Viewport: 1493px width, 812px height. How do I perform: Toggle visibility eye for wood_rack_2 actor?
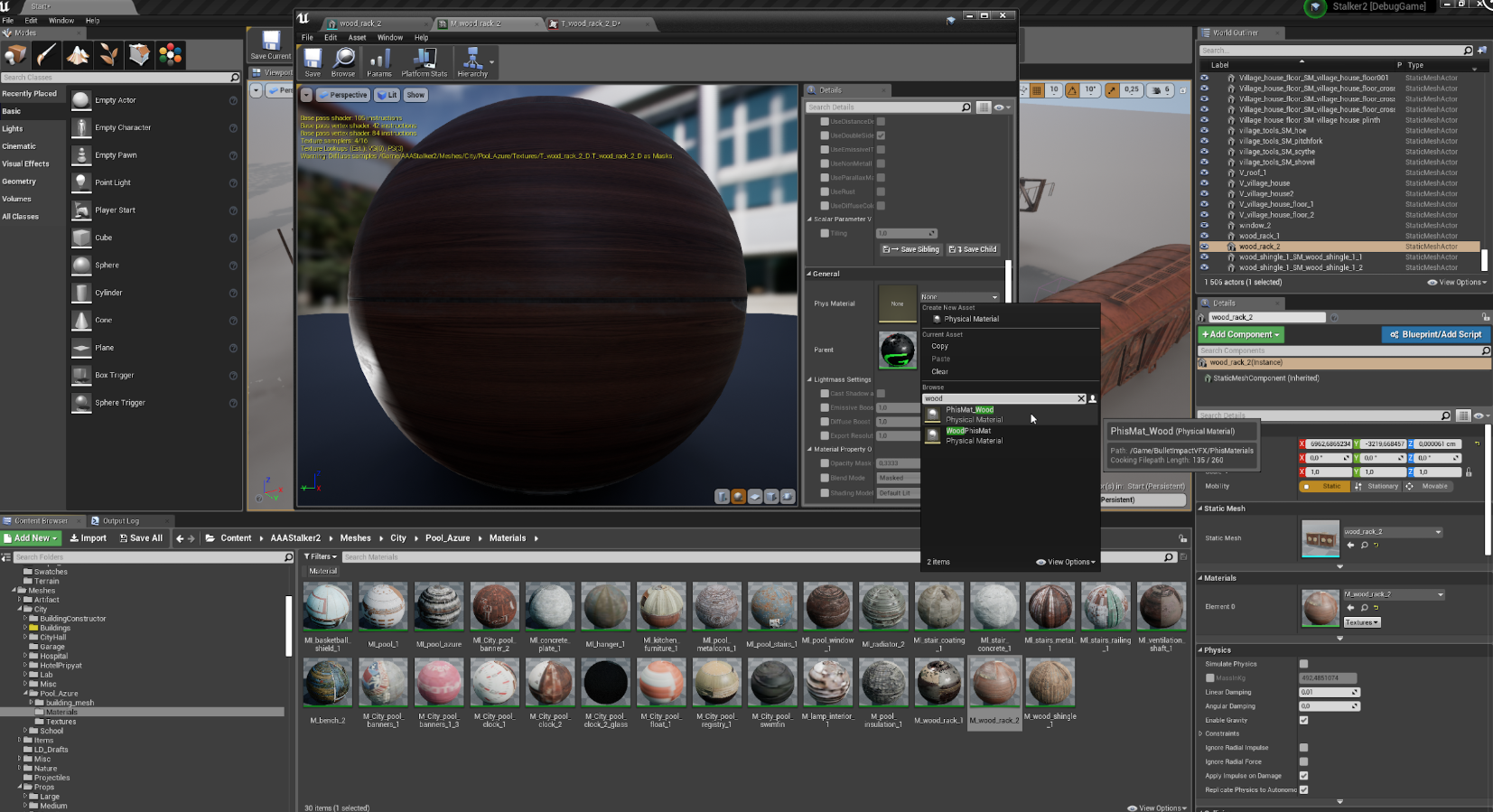click(x=1204, y=247)
